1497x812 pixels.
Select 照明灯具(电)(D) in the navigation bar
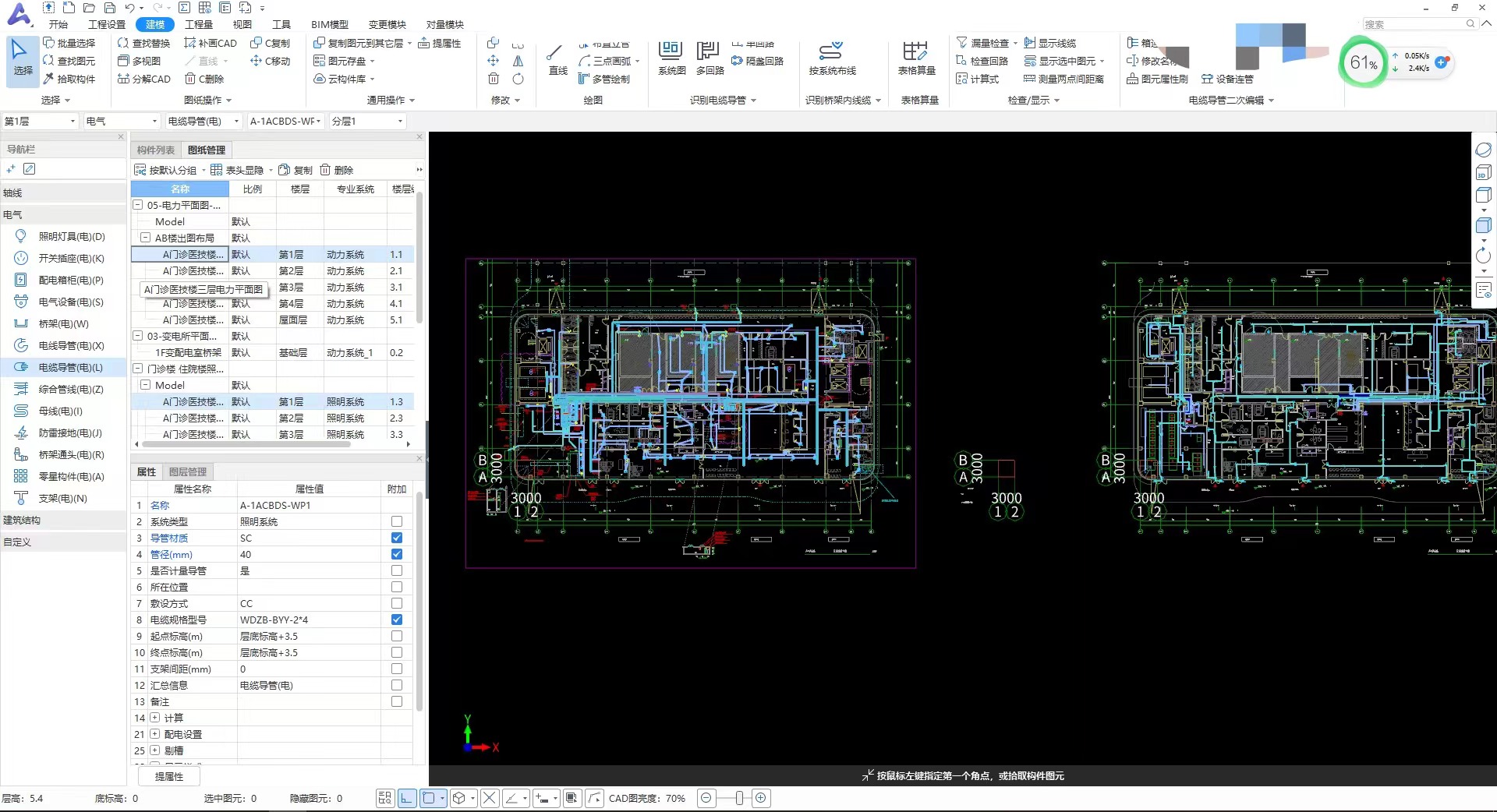[71, 236]
